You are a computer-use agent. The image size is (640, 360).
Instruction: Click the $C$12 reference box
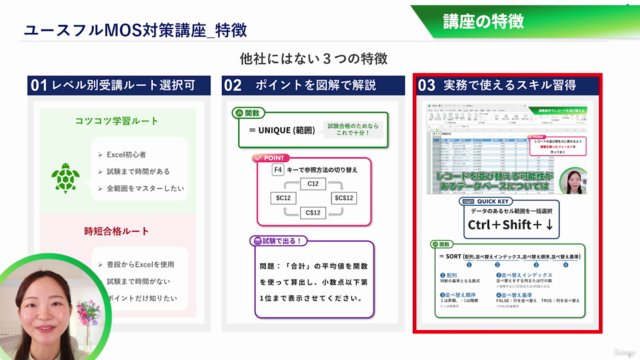(344, 198)
